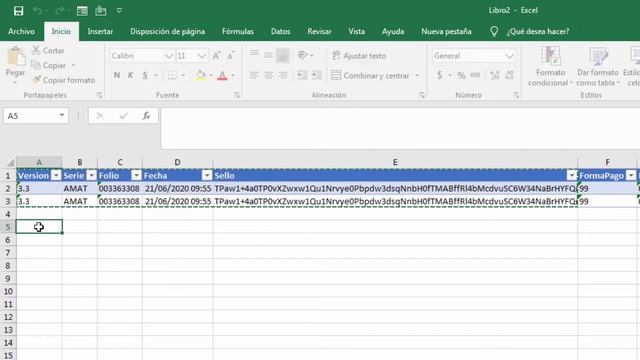
Task: Click the Copiar button
Action: (49, 65)
